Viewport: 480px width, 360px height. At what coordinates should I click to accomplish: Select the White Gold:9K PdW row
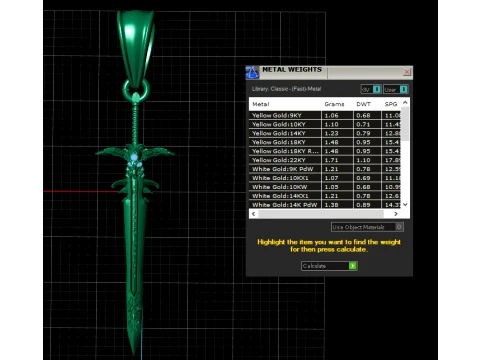point(325,169)
